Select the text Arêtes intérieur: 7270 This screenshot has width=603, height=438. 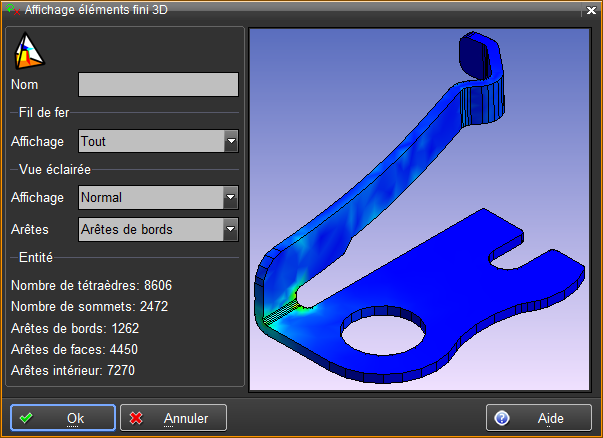pos(73,370)
